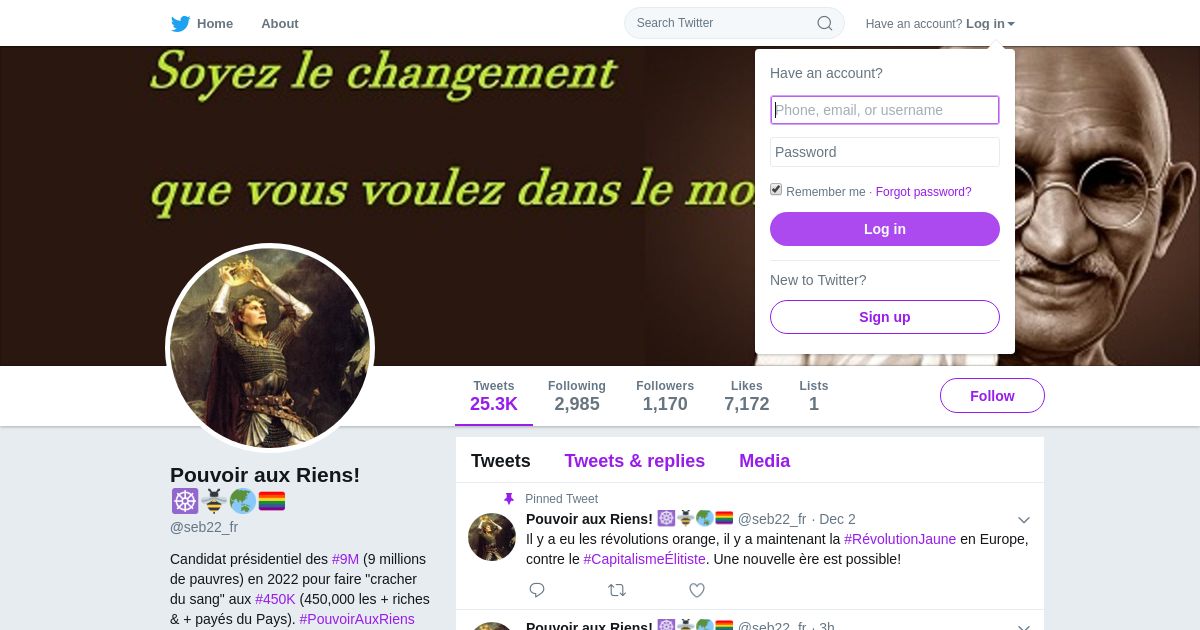Open the Forgot password link
This screenshot has width=1200, height=630.
point(924,192)
